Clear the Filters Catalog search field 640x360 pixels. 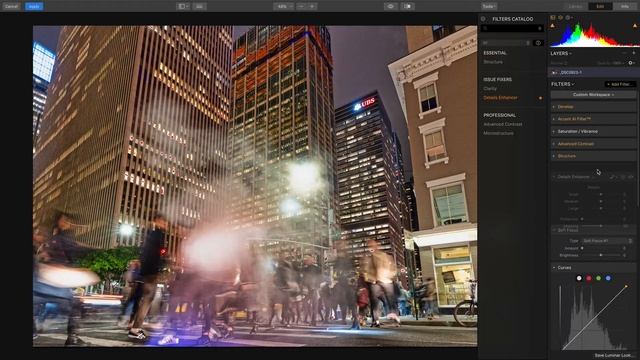540,28
